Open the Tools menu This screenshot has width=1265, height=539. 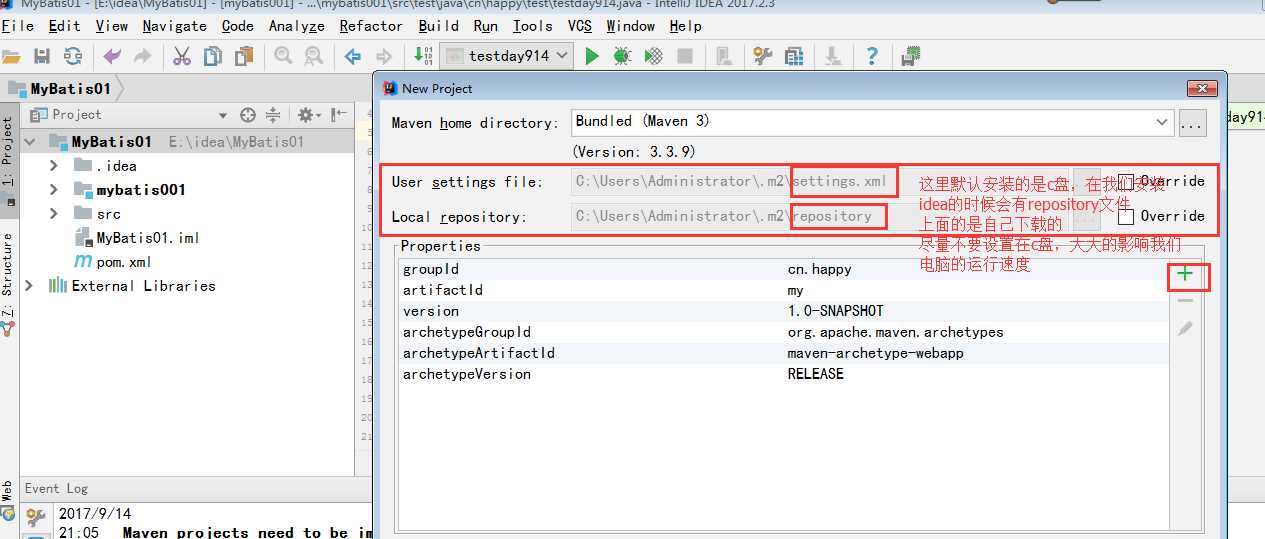tap(532, 26)
